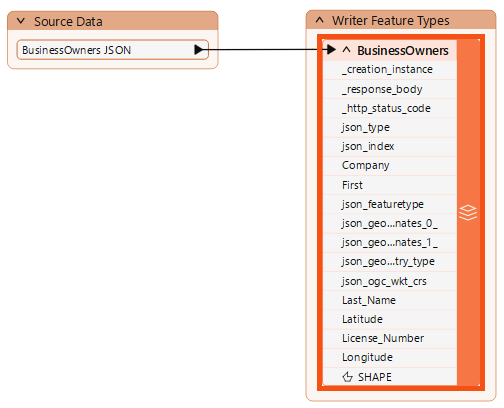504x408 pixels.
Task: Click the stacked layers icon on writer
Action: [468, 213]
